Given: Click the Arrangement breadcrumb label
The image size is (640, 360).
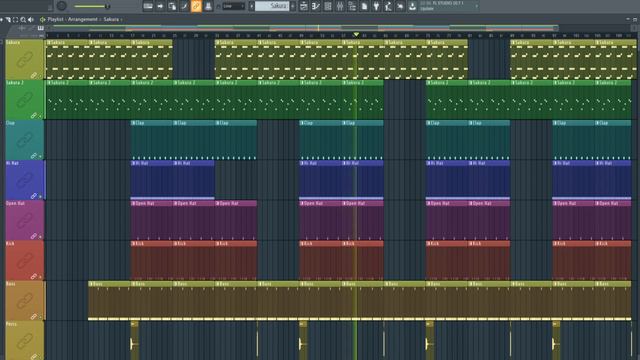Looking at the screenshot, I should tap(83, 19).
